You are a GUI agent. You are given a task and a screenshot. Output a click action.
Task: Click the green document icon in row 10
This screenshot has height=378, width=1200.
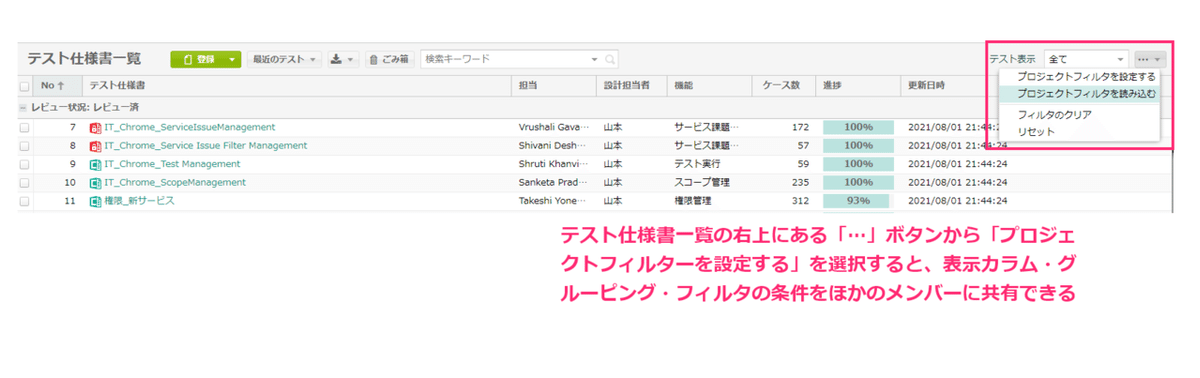coord(95,182)
